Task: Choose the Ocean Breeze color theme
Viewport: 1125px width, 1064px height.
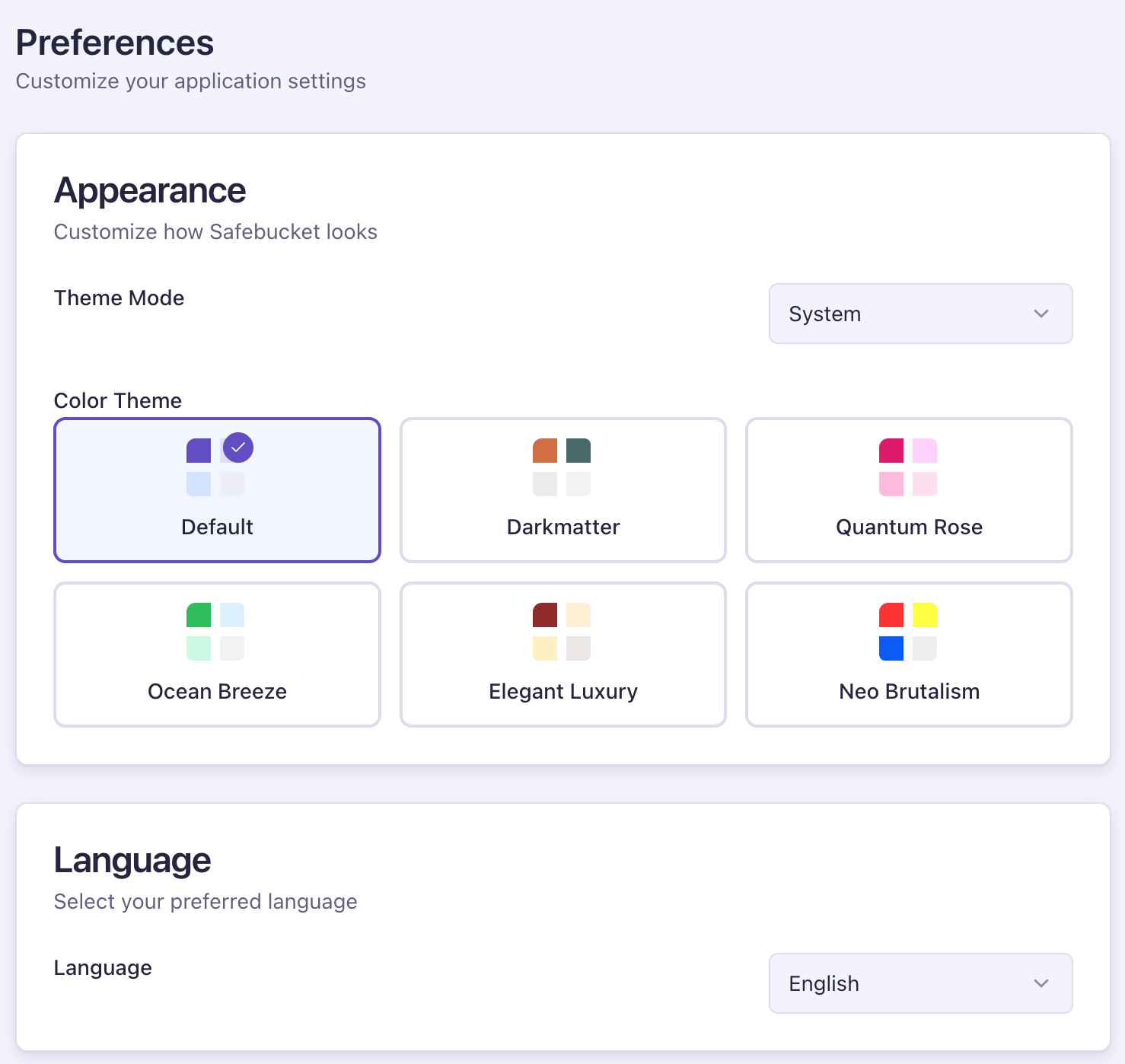Action: [x=217, y=654]
